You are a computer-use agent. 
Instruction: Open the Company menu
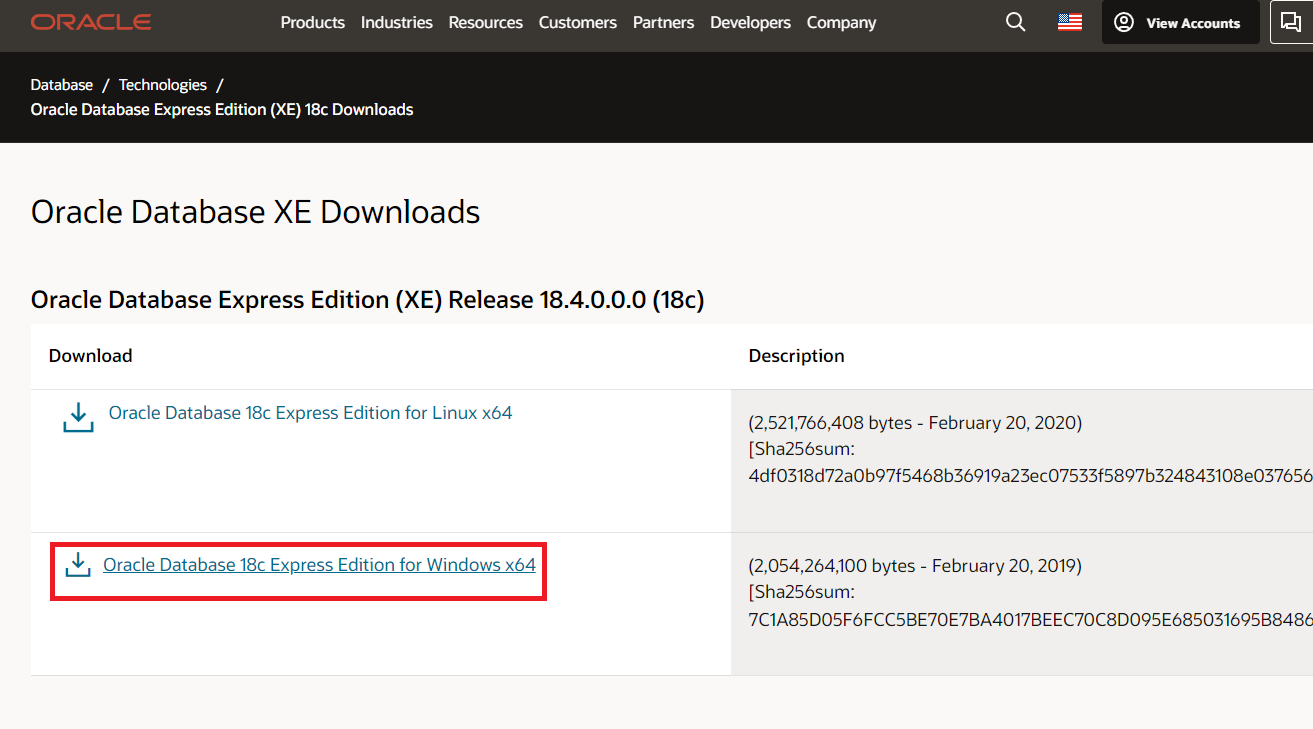(x=841, y=22)
